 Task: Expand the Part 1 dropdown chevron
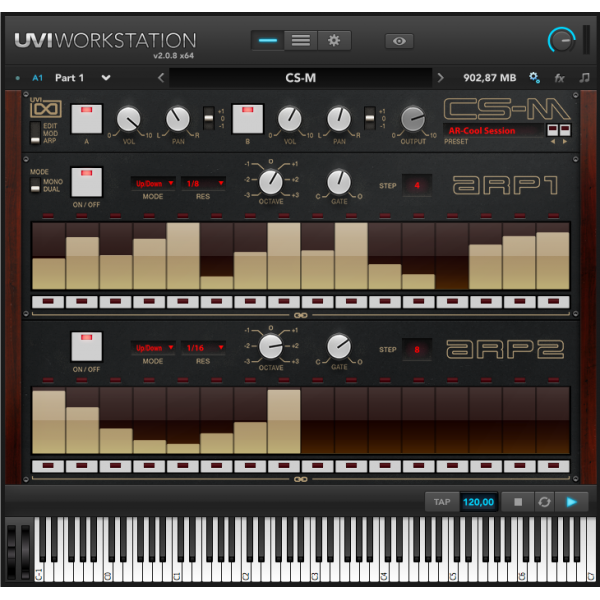coord(106,78)
